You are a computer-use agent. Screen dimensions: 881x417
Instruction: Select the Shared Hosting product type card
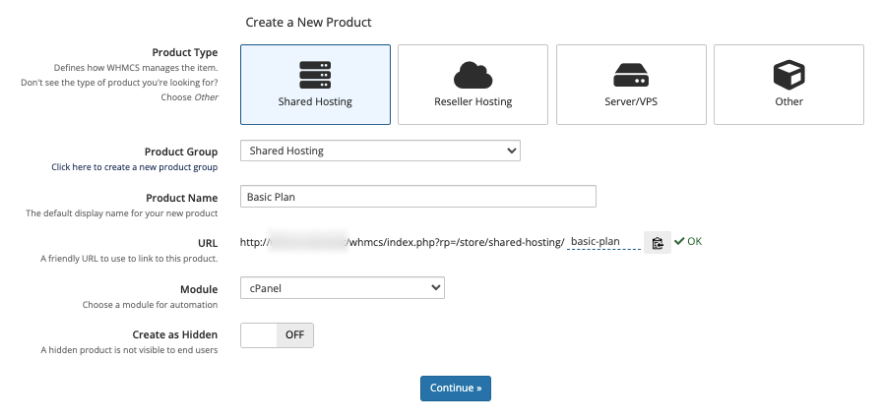coord(315,84)
